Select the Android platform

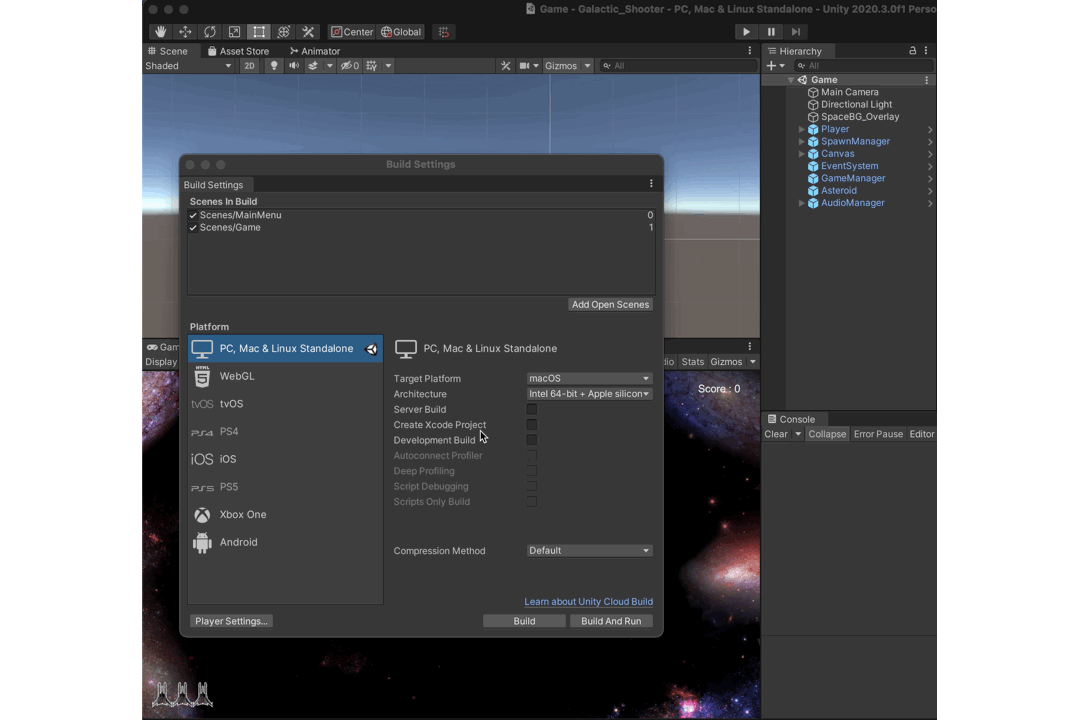click(285, 542)
